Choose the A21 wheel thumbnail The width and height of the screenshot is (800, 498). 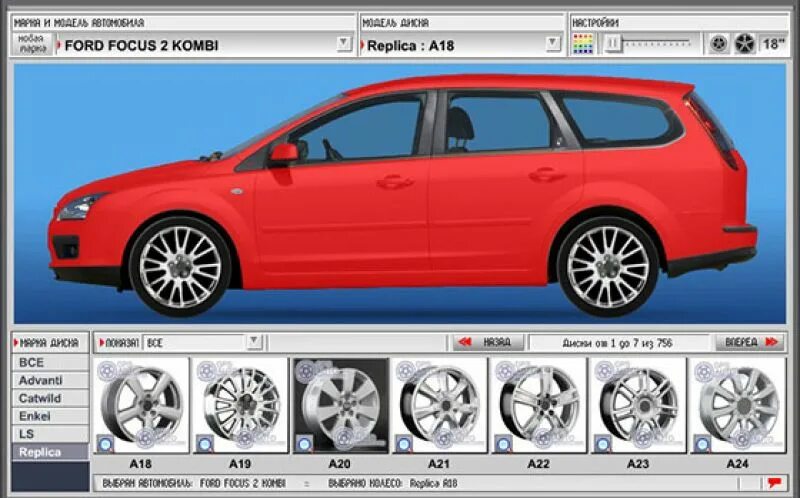pos(439,406)
